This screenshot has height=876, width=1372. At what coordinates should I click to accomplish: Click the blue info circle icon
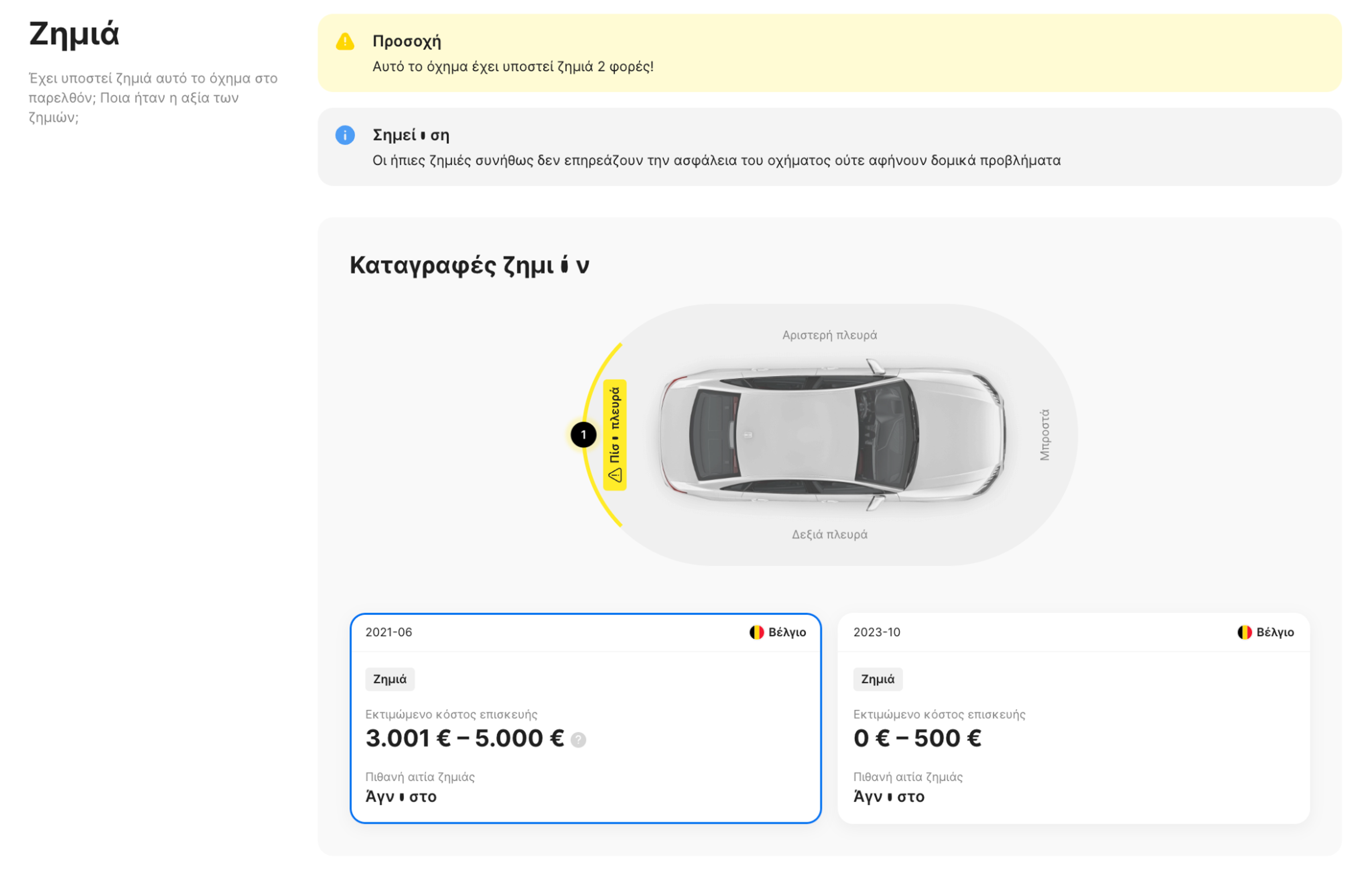click(x=345, y=135)
